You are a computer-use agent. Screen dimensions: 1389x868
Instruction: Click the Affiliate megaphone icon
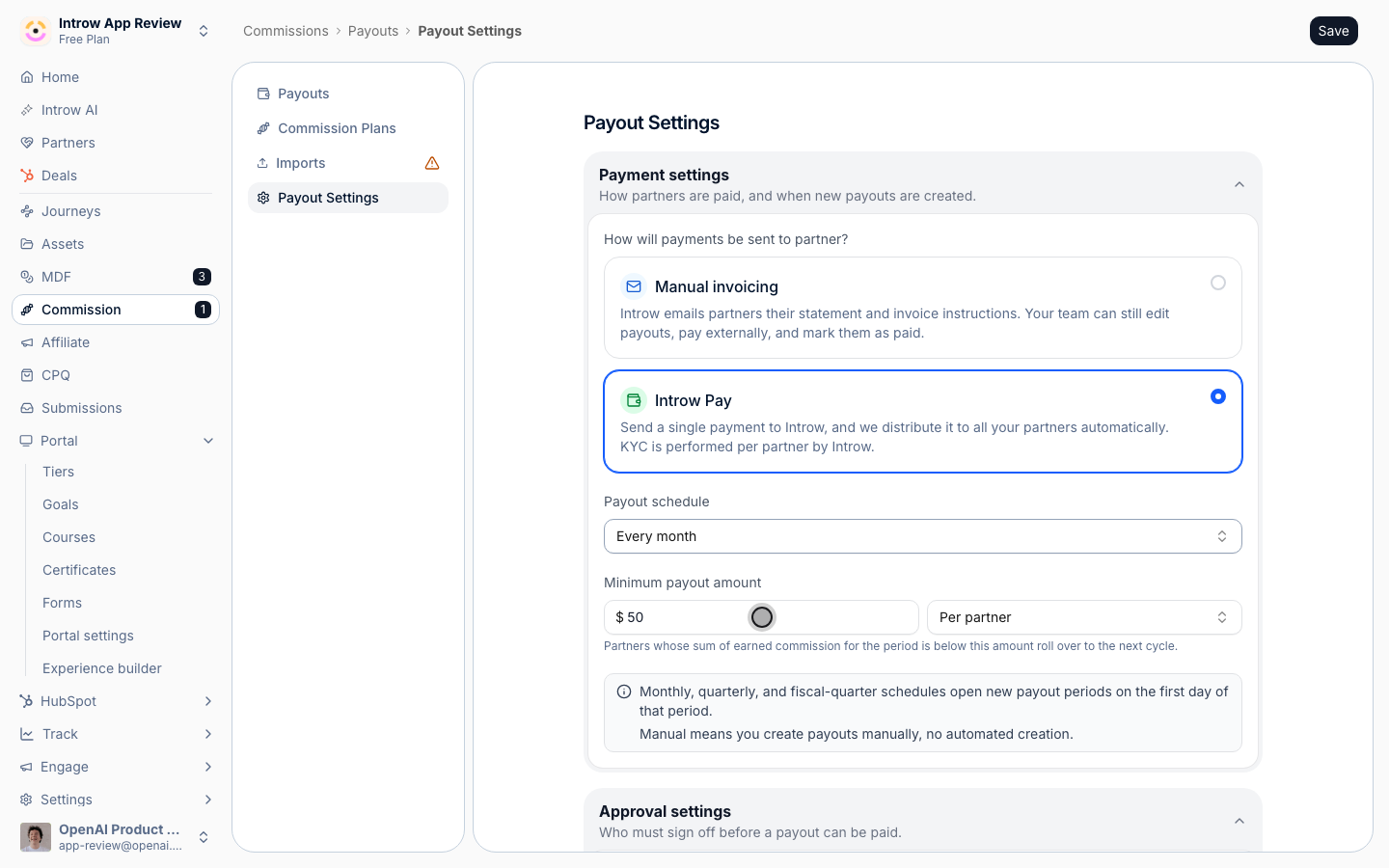tap(27, 342)
